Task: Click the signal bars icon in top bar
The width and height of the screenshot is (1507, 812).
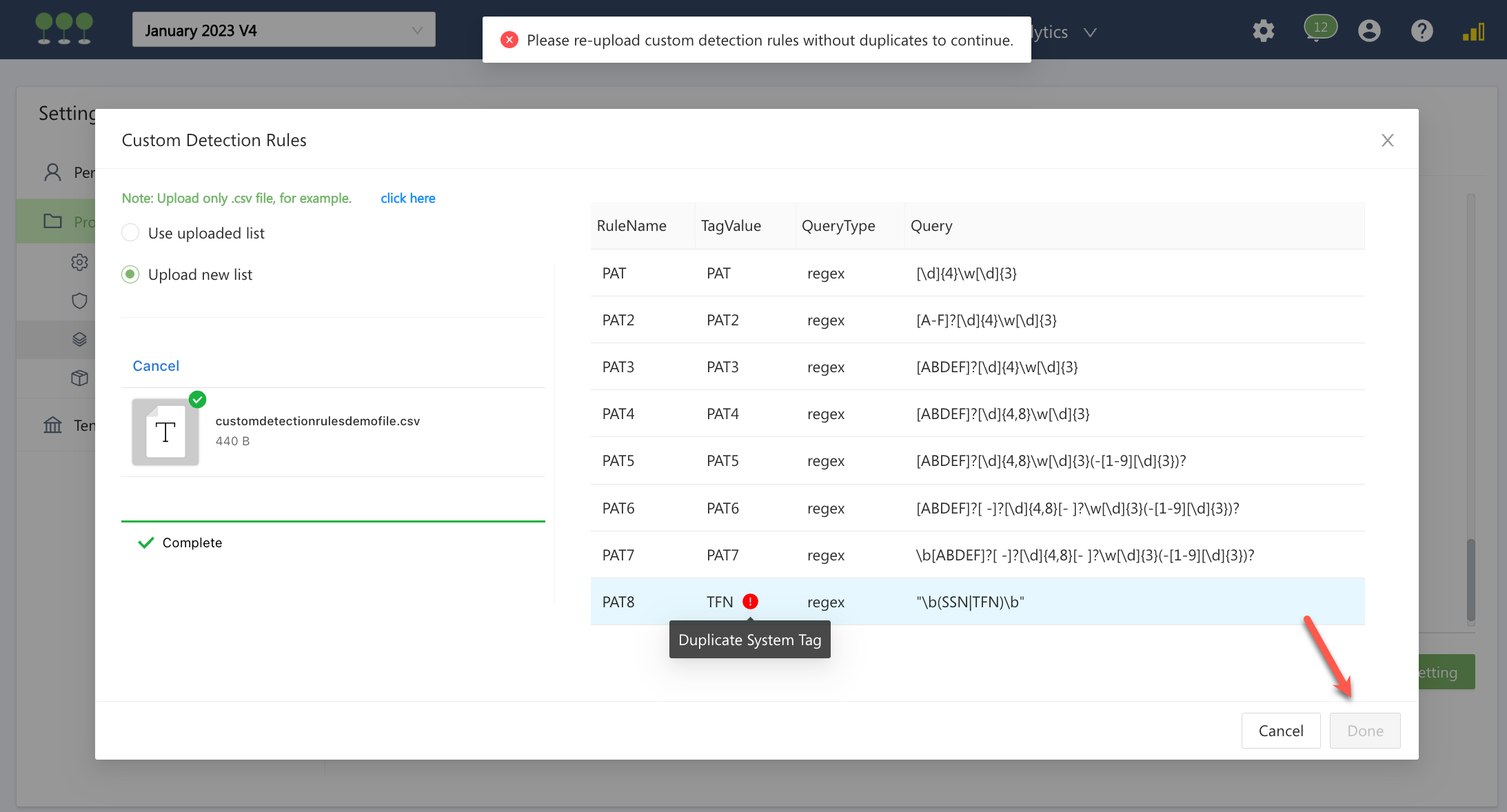Action: coord(1473,32)
